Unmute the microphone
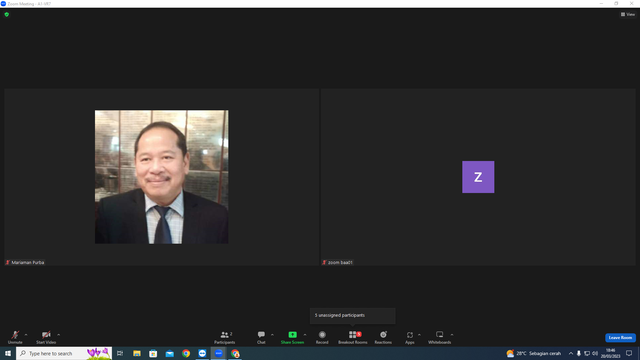 click(x=15, y=337)
